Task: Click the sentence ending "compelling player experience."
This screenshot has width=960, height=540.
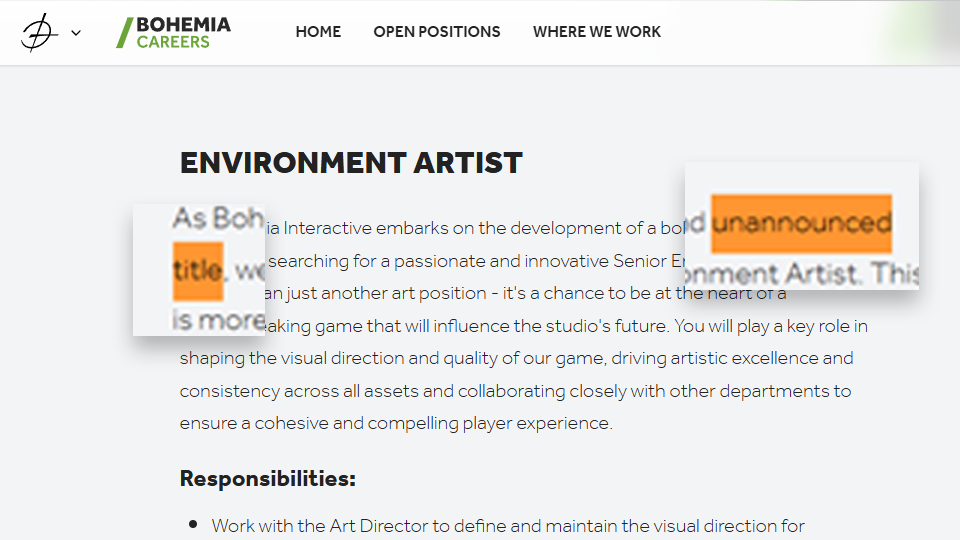Action: (x=395, y=423)
